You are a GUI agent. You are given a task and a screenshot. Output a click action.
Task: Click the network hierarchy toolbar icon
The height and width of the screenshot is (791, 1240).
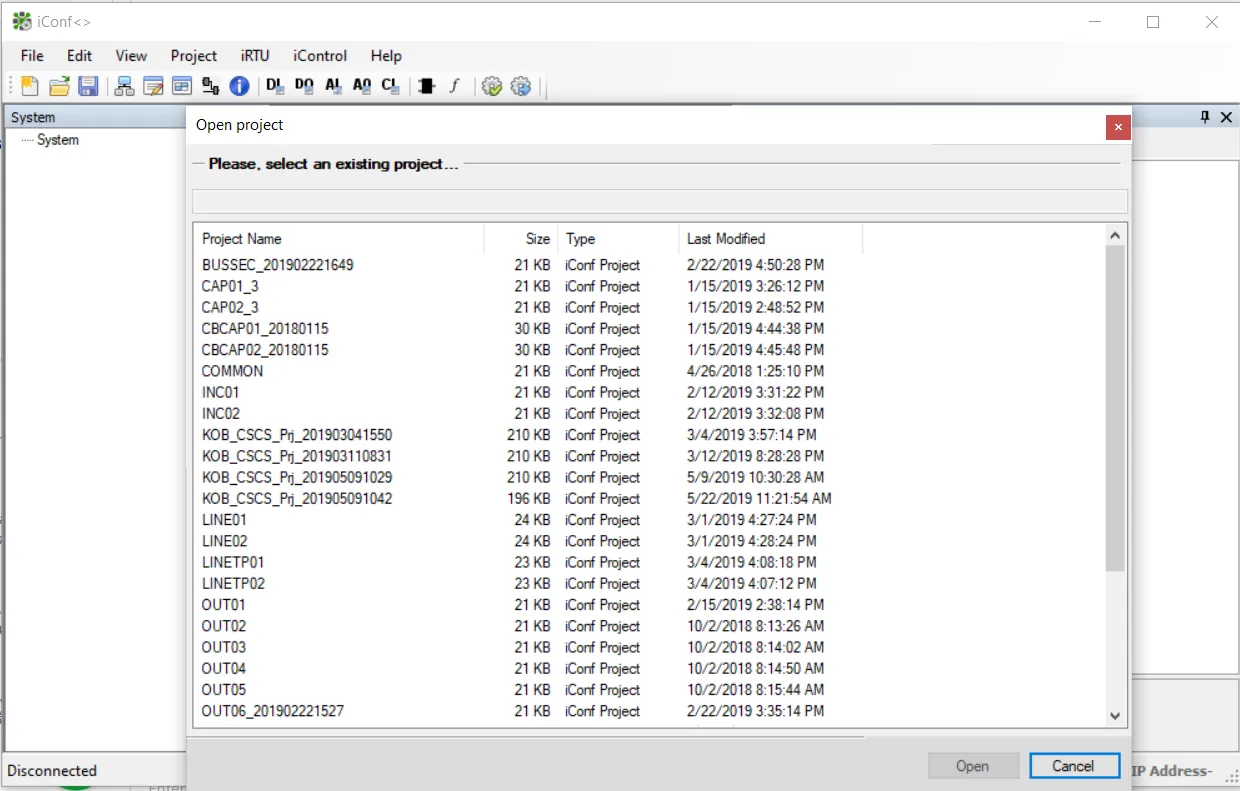124,86
